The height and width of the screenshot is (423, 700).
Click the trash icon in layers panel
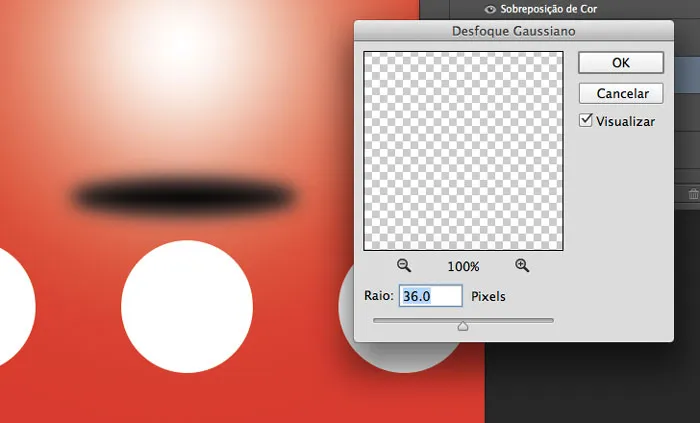tap(693, 194)
